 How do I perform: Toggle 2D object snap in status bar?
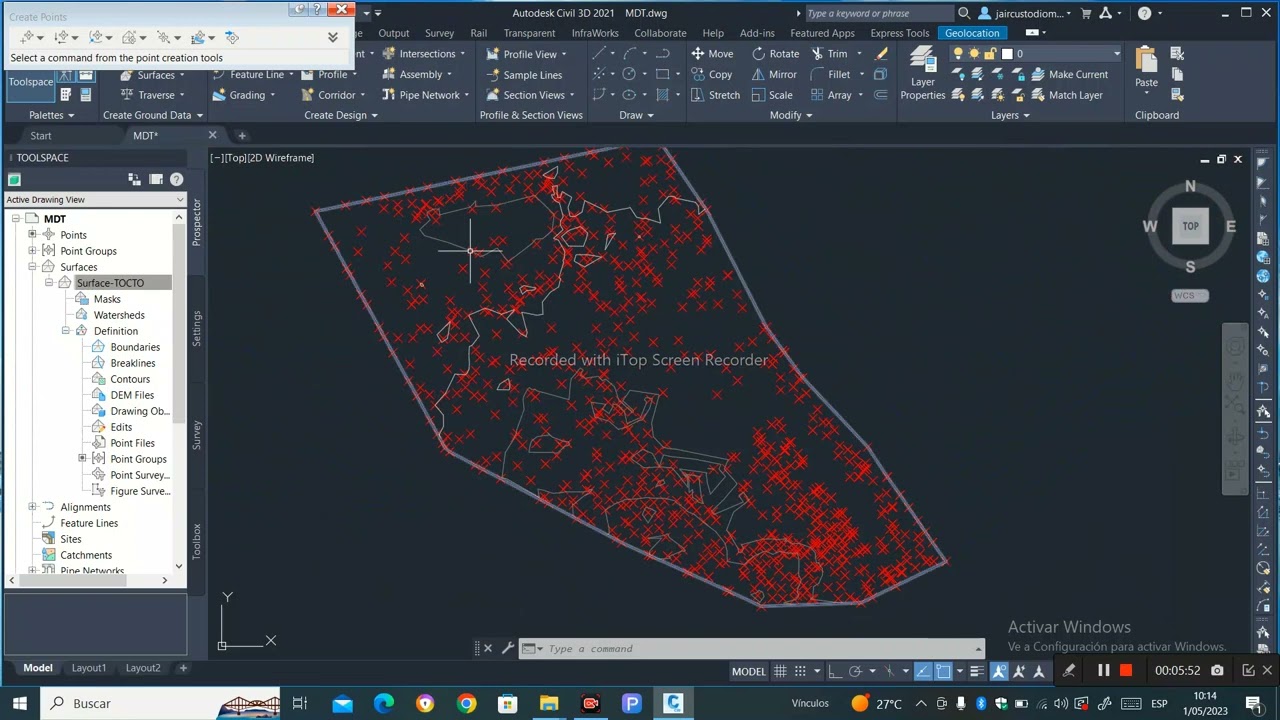pos(943,671)
